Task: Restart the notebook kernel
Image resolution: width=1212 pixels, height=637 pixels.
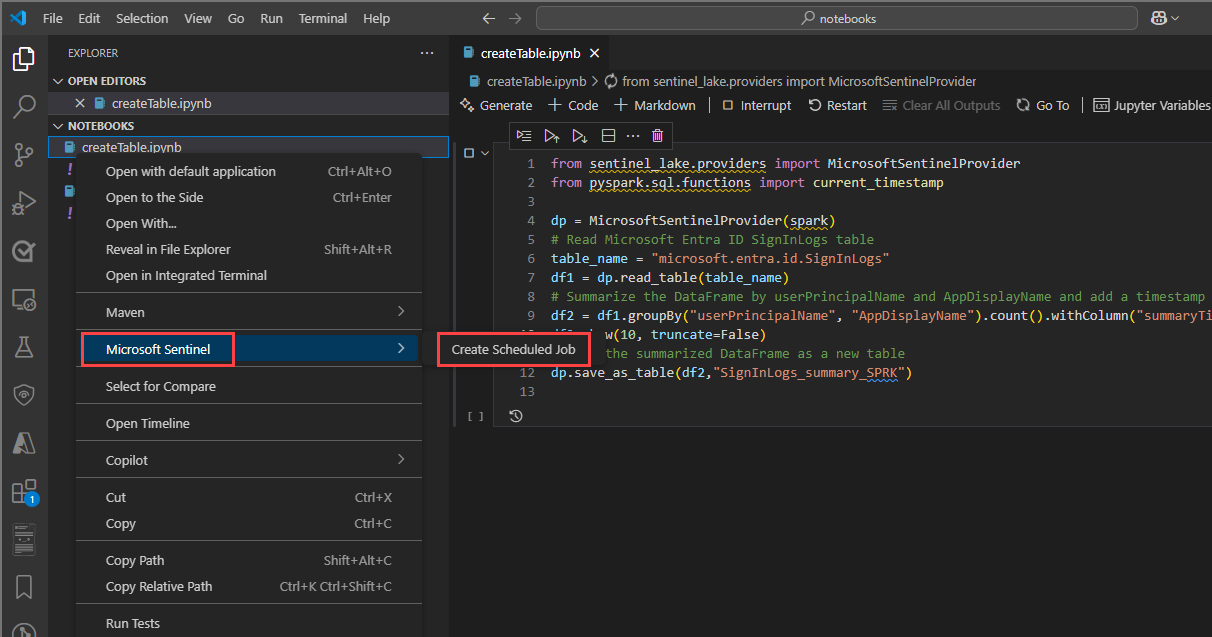Action: pyautogui.click(x=838, y=105)
